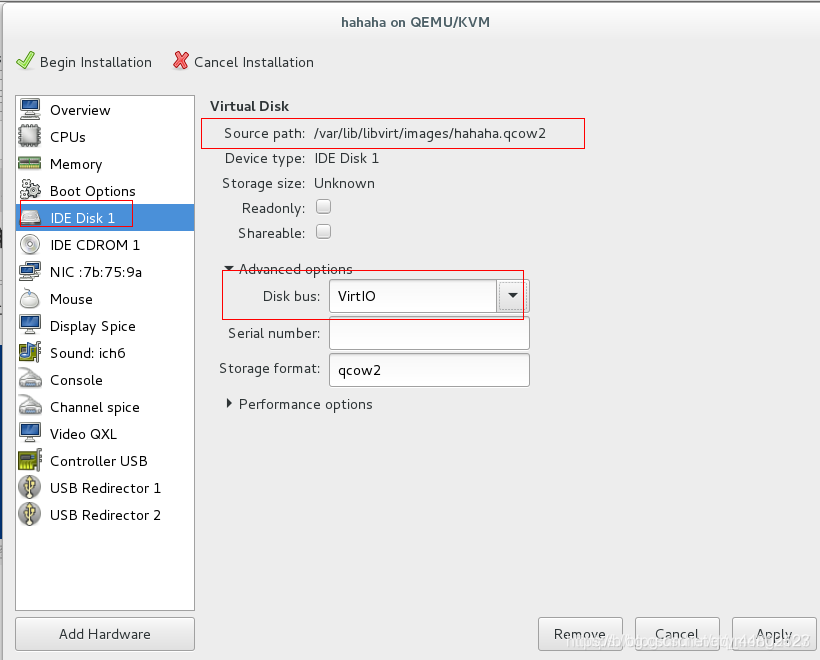This screenshot has width=820, height=660.
Task: Click the red Cancel Installation X icon
Action: 181,61
